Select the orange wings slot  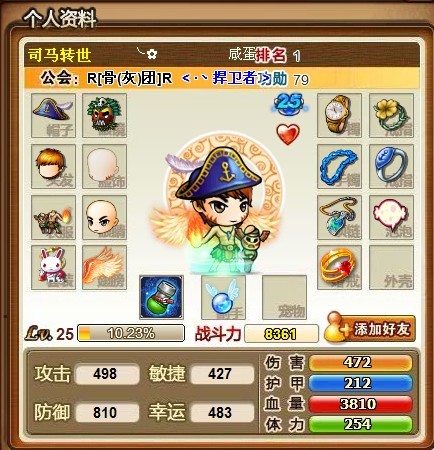(104, 267)
